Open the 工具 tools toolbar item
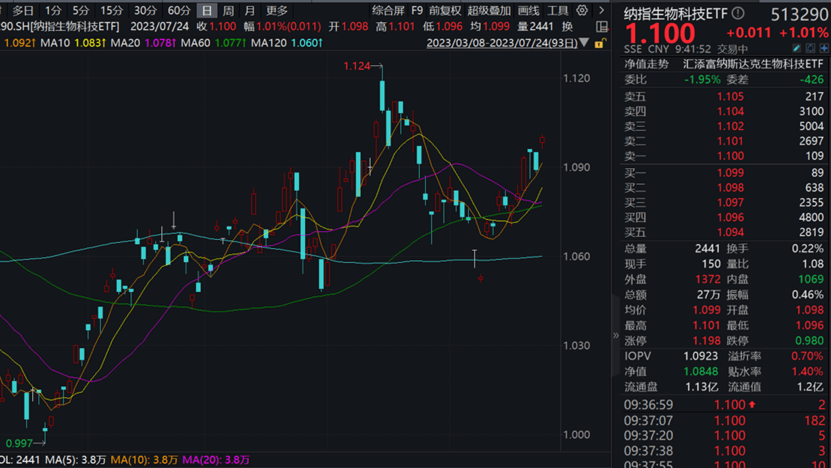Image resolution: width=831 pixels, height=468 pixels. 557,10
